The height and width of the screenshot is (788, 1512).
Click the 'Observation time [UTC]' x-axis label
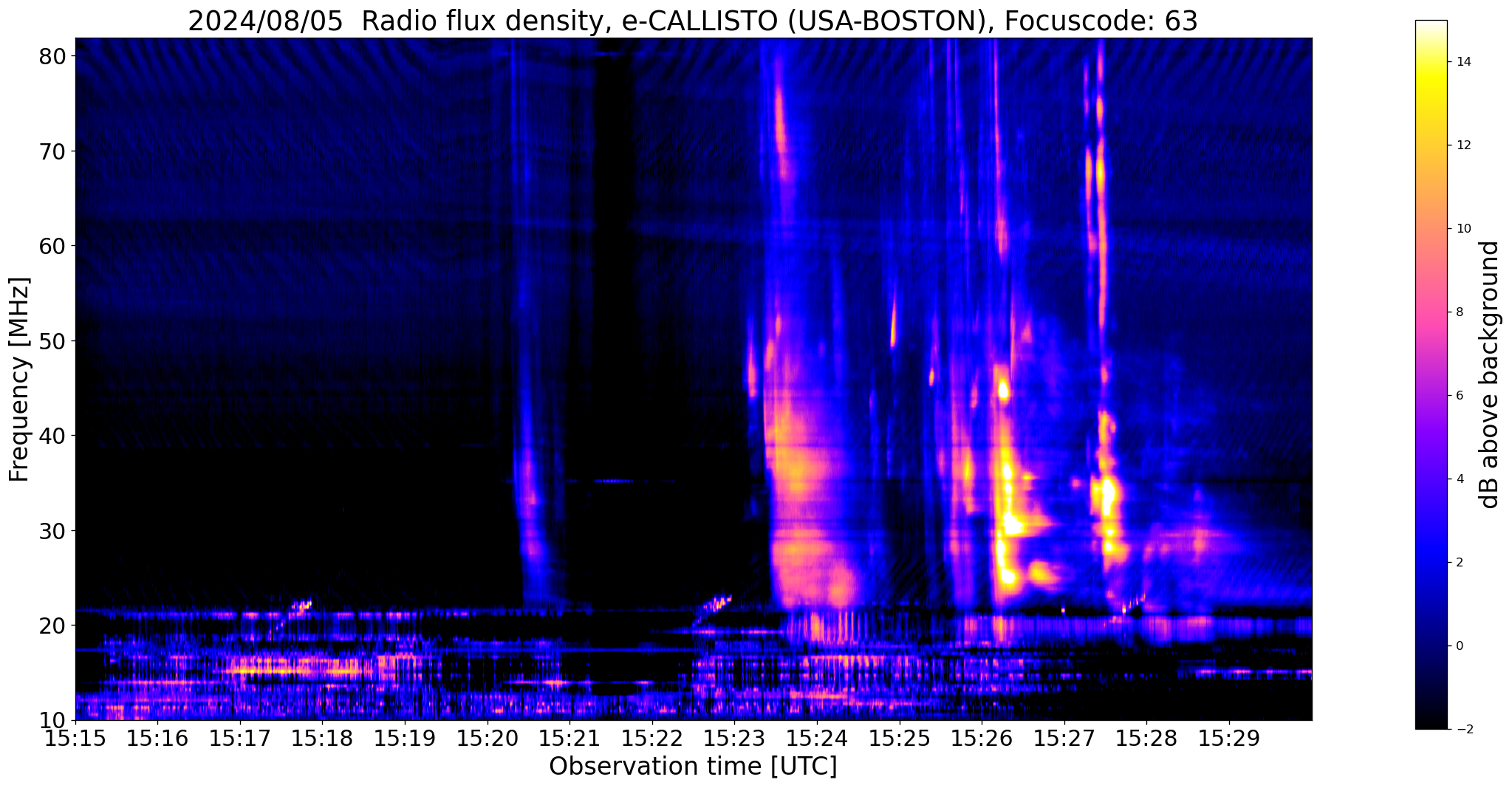693,767
